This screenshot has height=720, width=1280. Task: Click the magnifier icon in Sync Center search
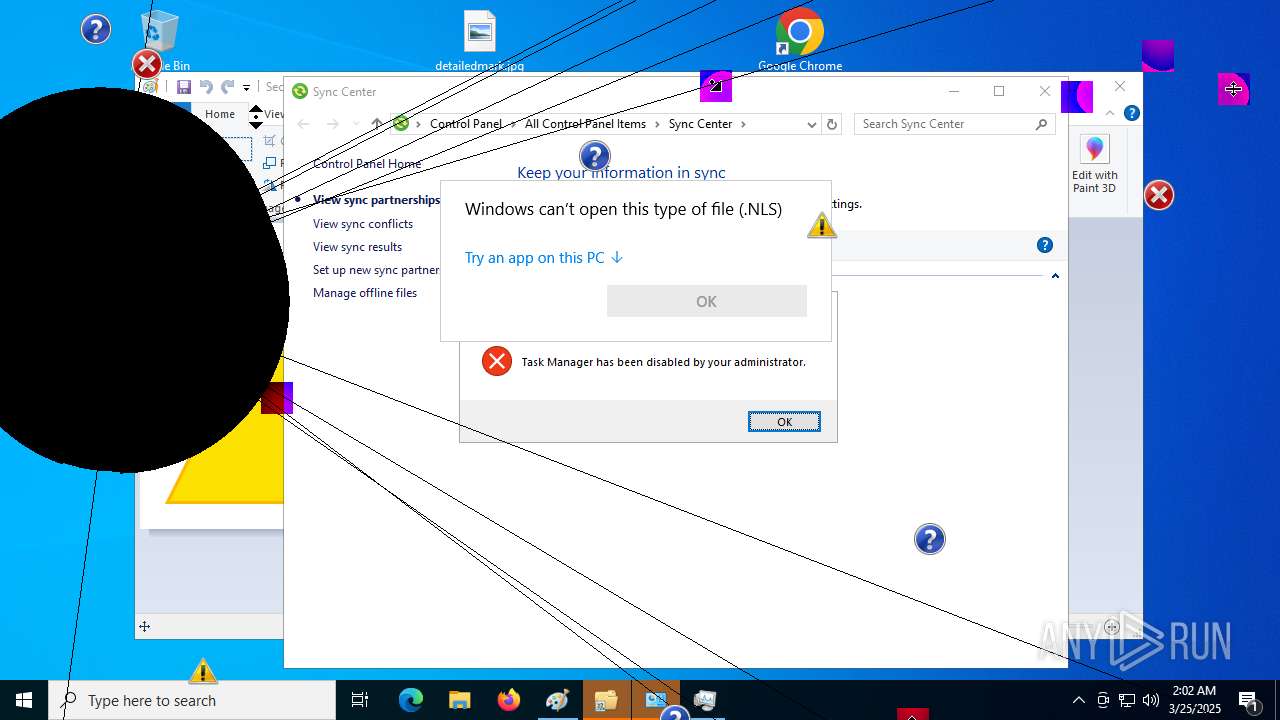(x=1041, y=124)
